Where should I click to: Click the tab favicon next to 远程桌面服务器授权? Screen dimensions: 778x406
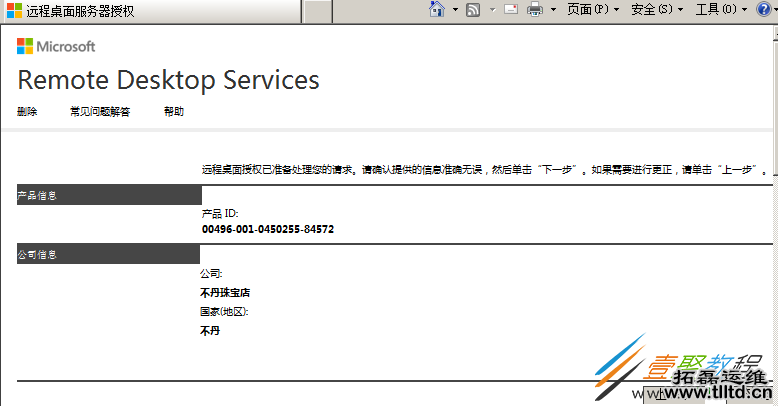click(x=14, y=10)
